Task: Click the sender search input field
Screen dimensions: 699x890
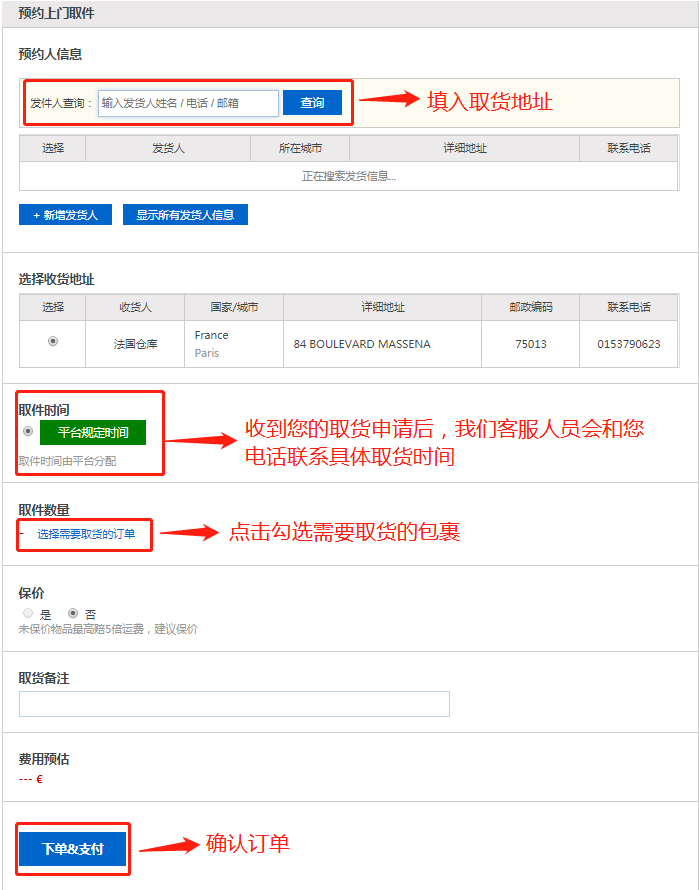Action: point(188,103)
